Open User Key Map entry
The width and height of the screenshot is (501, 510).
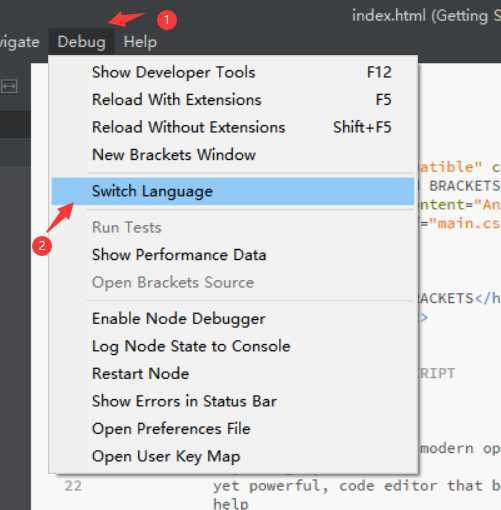click(x=233, y=456)
